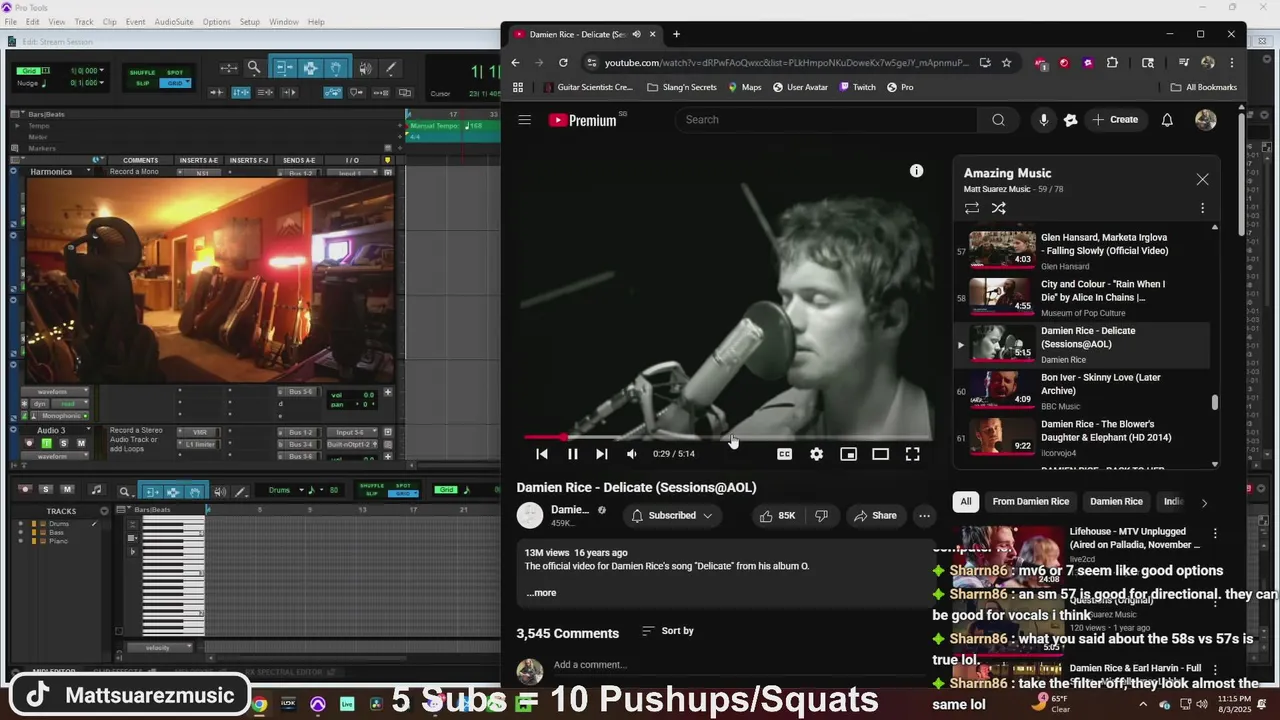Open miniplayer on YouTube video
This screenshot has width=1280, height=720.
848,454
